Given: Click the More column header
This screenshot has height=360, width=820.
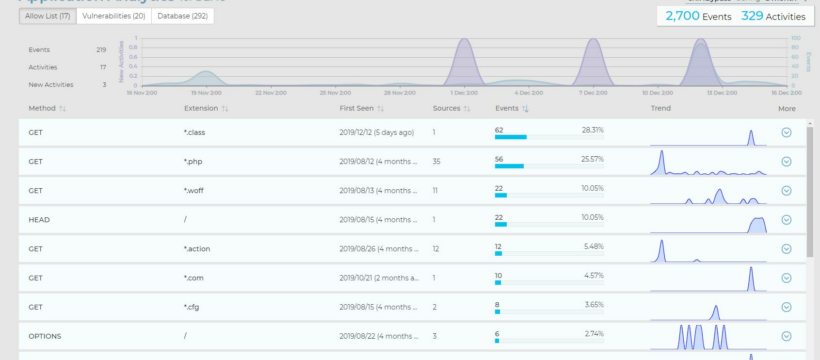Looking at the screenshot, I should click(x=787, y=108).
